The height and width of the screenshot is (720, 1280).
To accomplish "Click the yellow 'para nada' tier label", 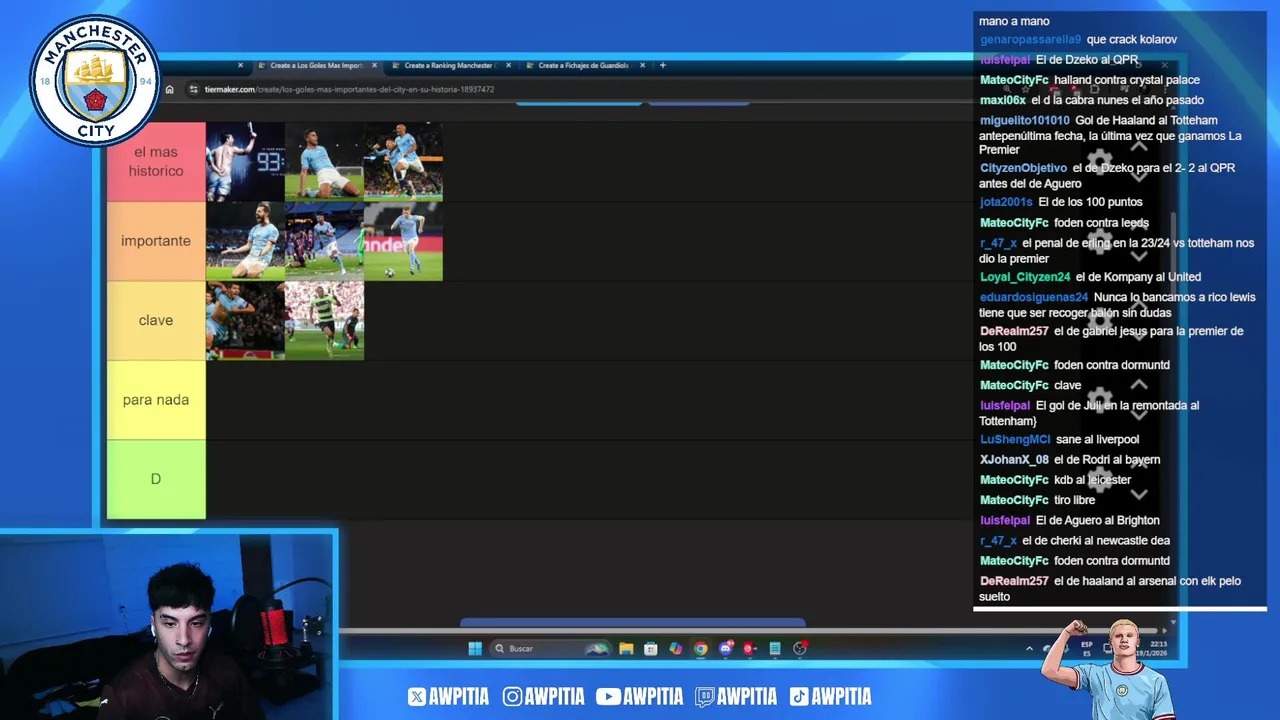I will (x=156, y=399).
